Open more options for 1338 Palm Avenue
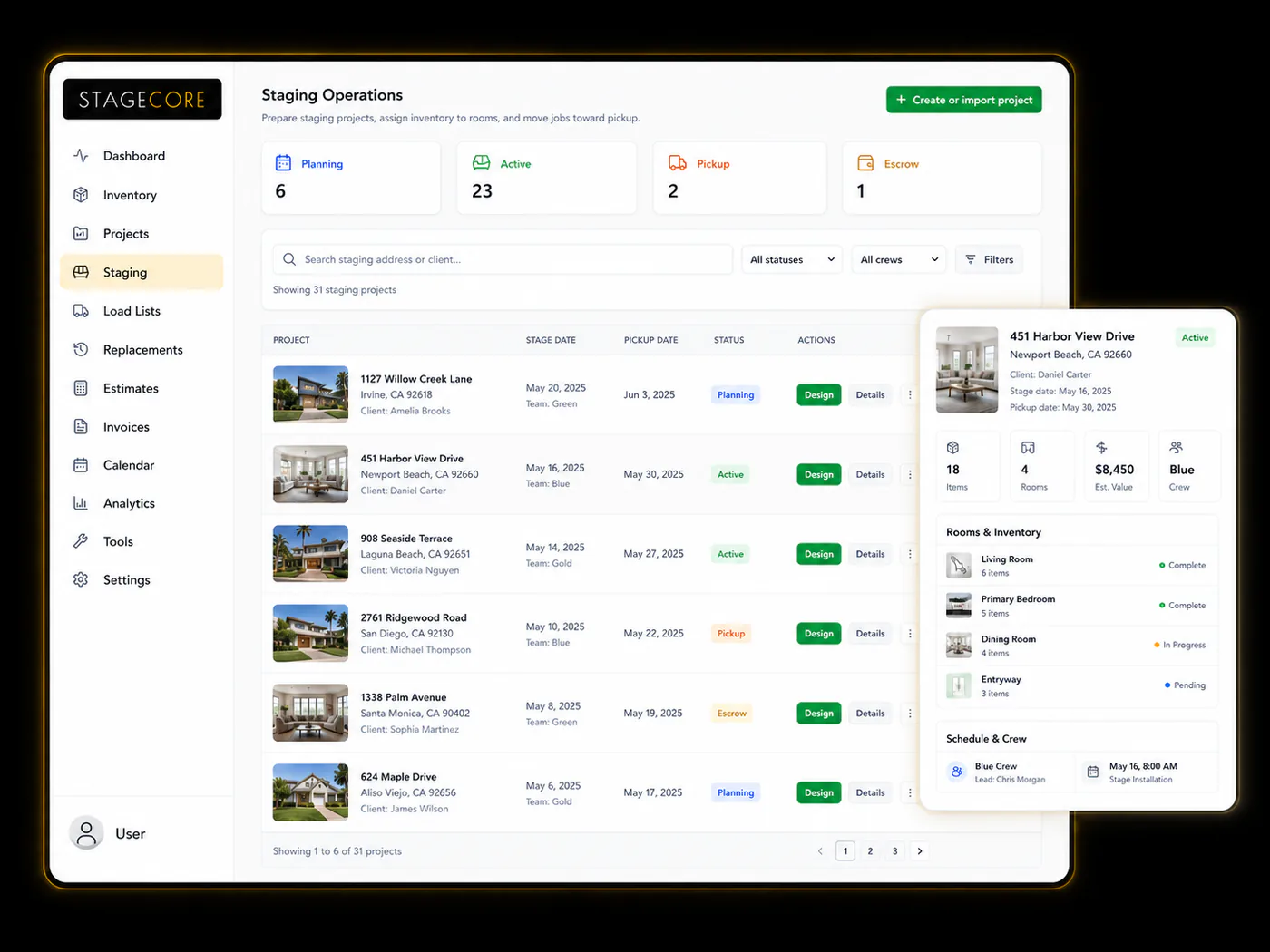Screen dimensions: 1270x952 910,714
